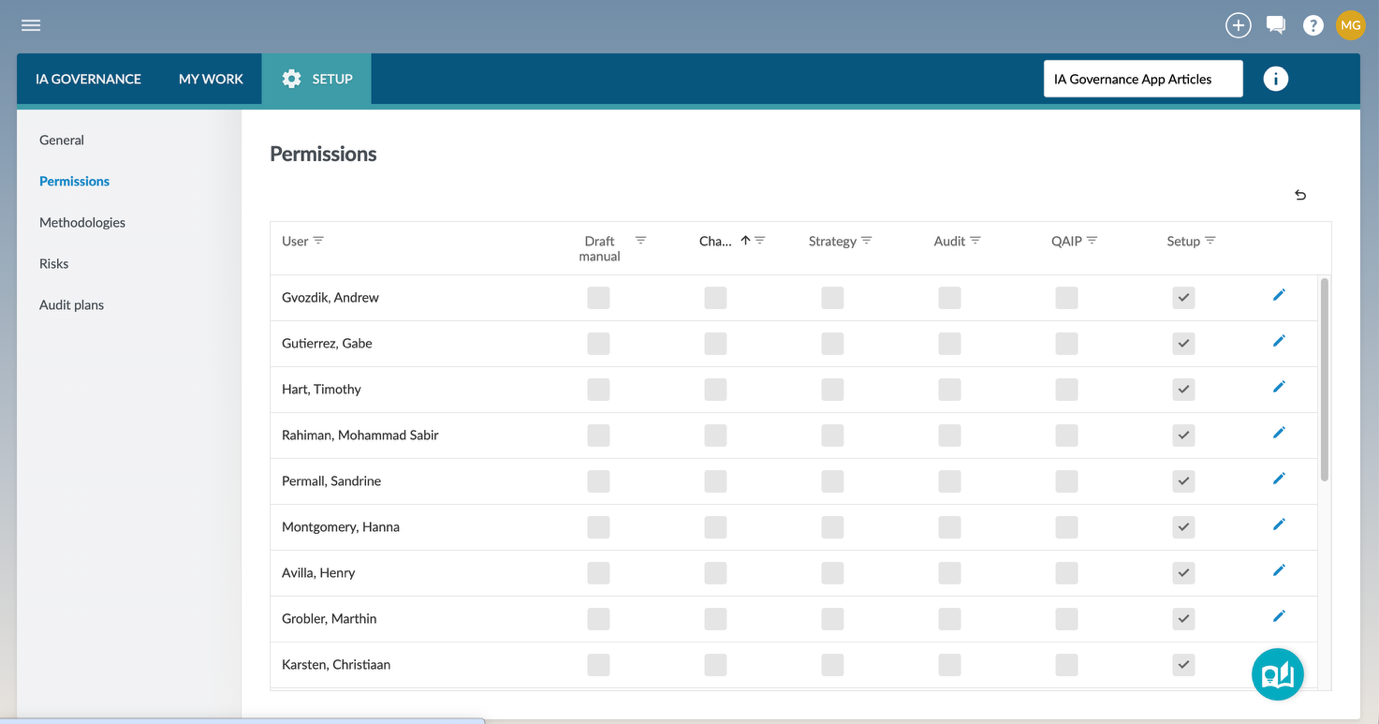Open the chat messages icon
The image size is (1379, 724).
coord(1275,26)
